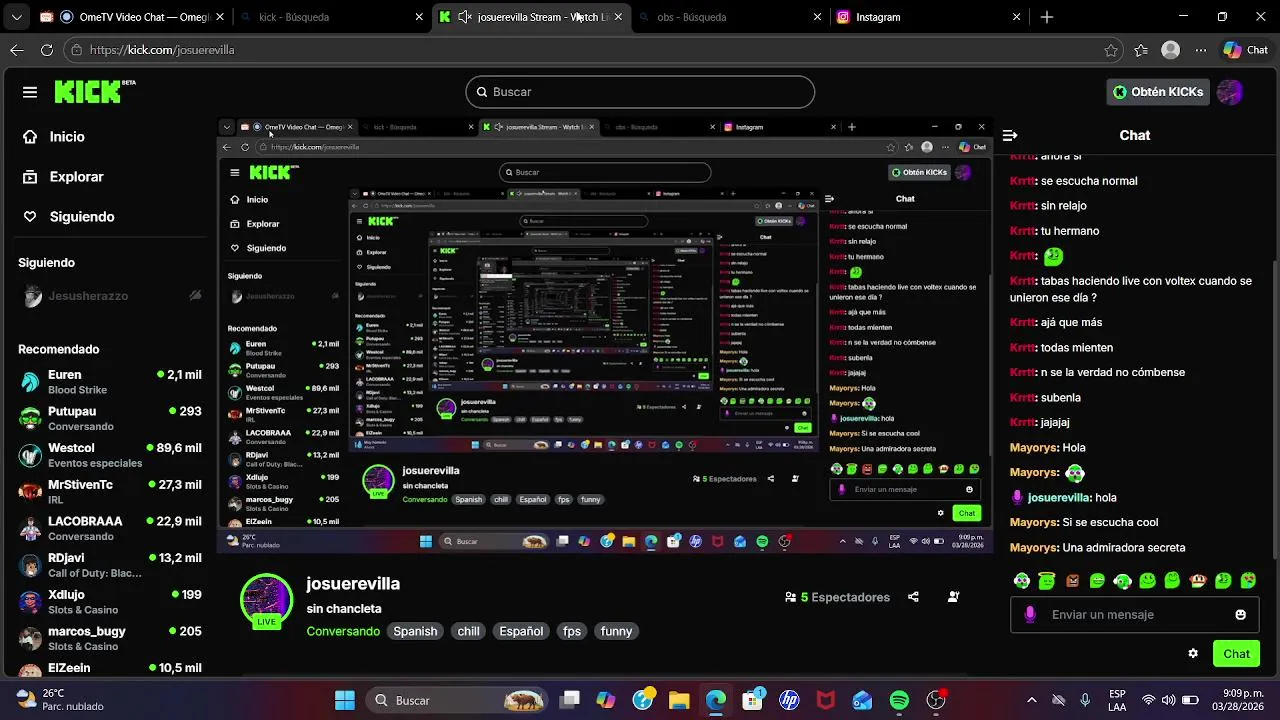Open the browser favorites list icon

tap(1141, 50)
